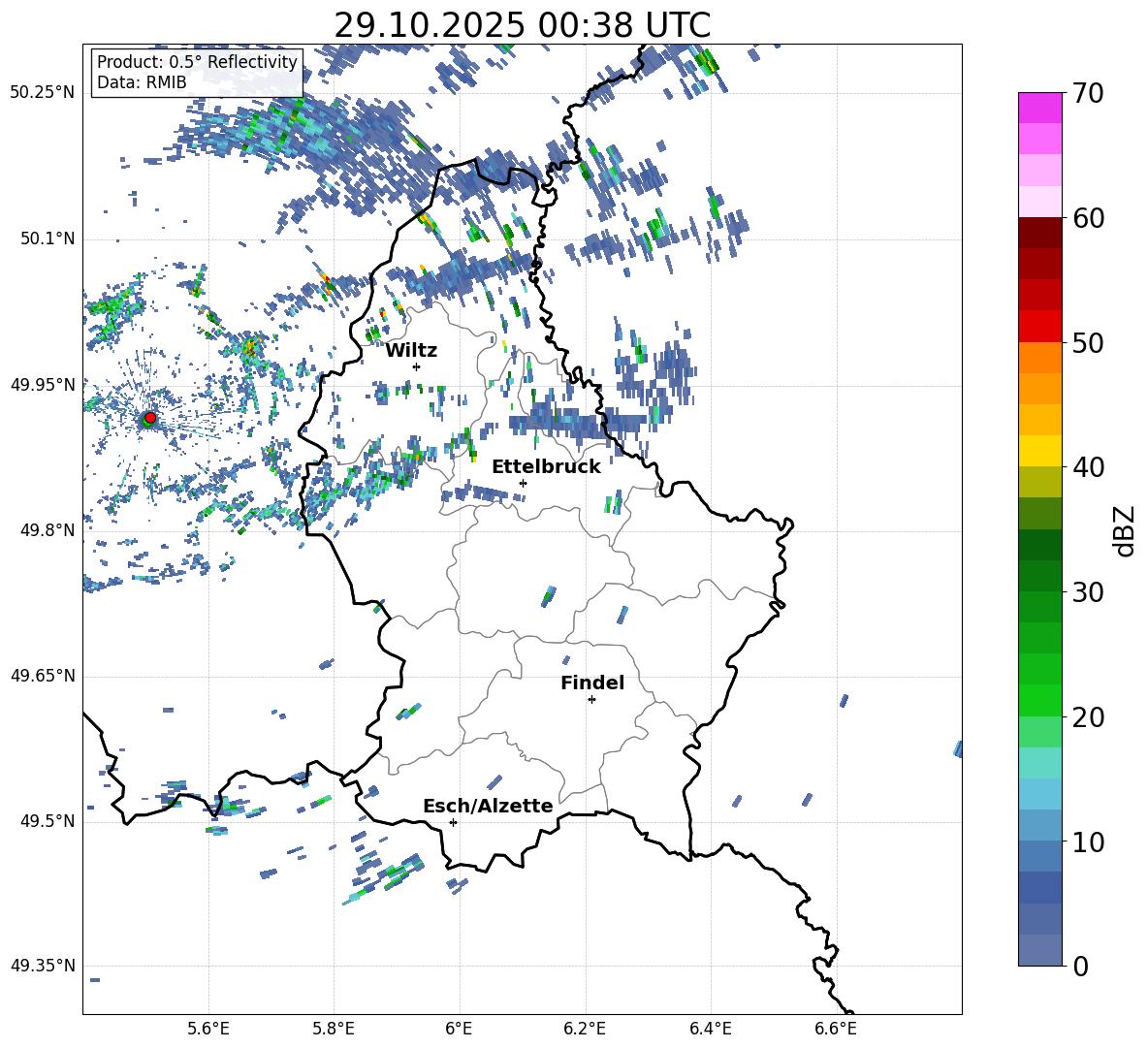Click the title "29.10.2025 00:38 UTC"
This screenshot has width=1148, height=1048.
(522, 25)
